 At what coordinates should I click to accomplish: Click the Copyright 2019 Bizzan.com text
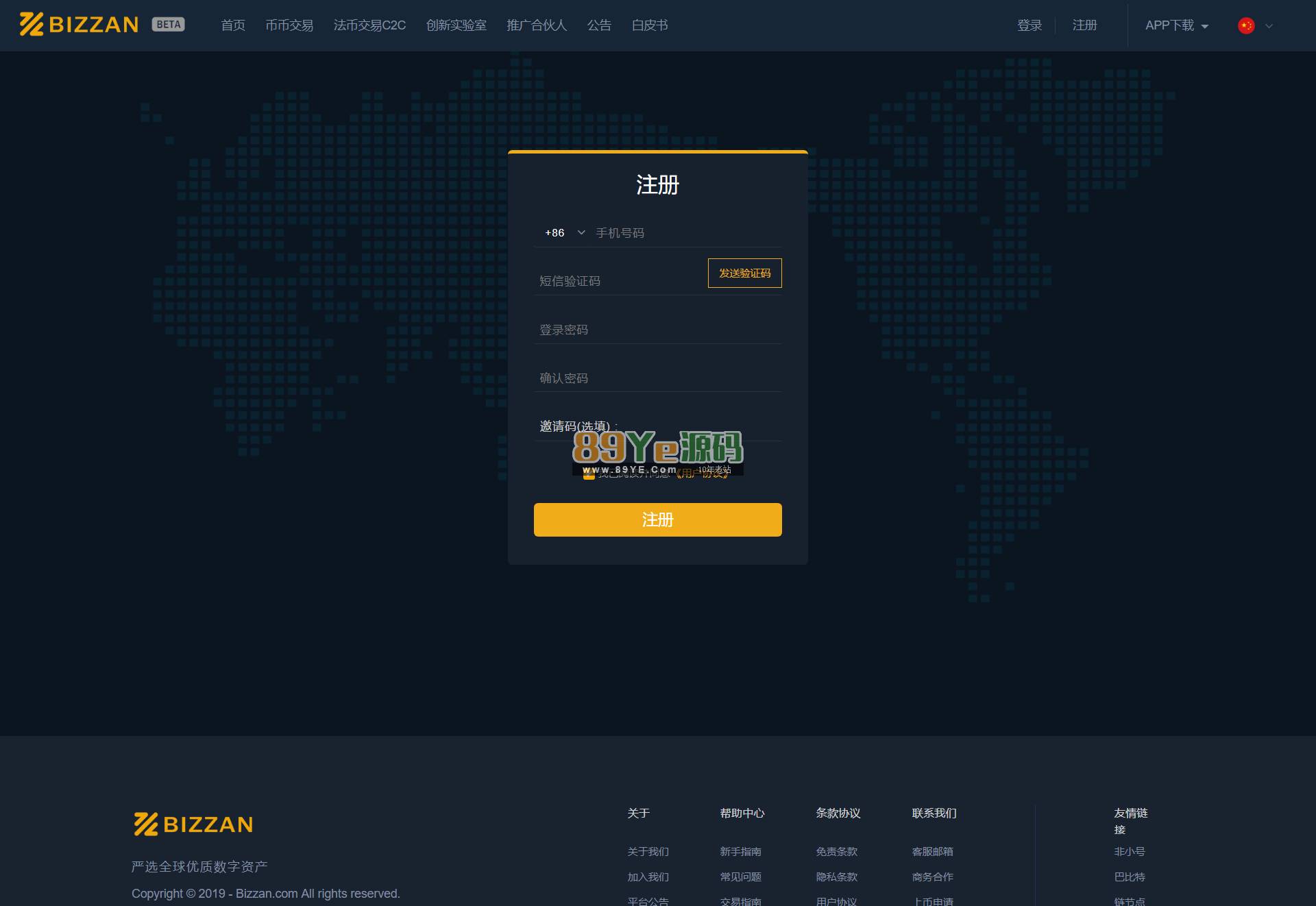click(x=266, y=894)
